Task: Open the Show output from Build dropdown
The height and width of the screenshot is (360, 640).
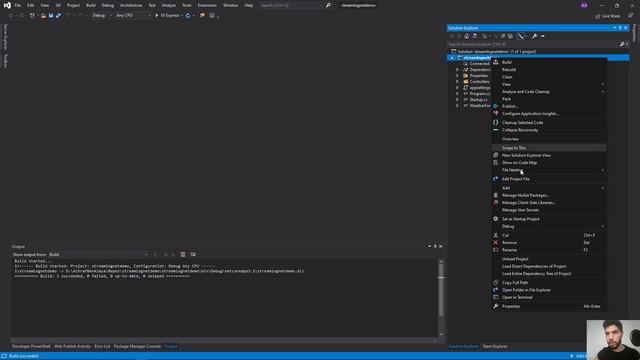Action: click(x=98, y=254)
